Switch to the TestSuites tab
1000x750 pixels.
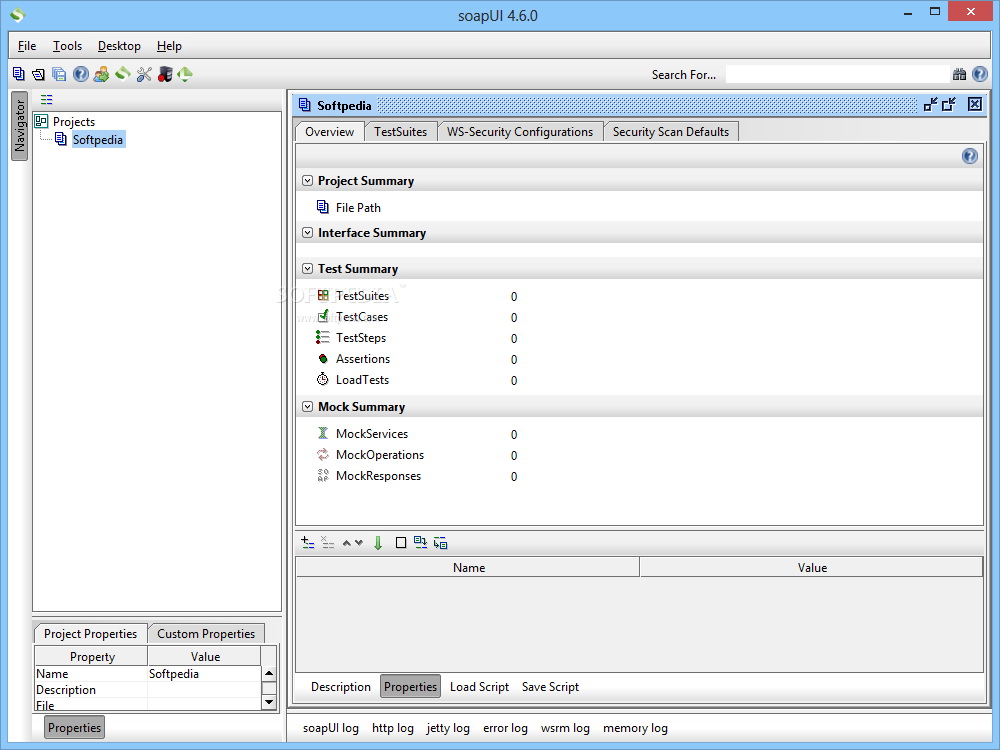(401, 130)
